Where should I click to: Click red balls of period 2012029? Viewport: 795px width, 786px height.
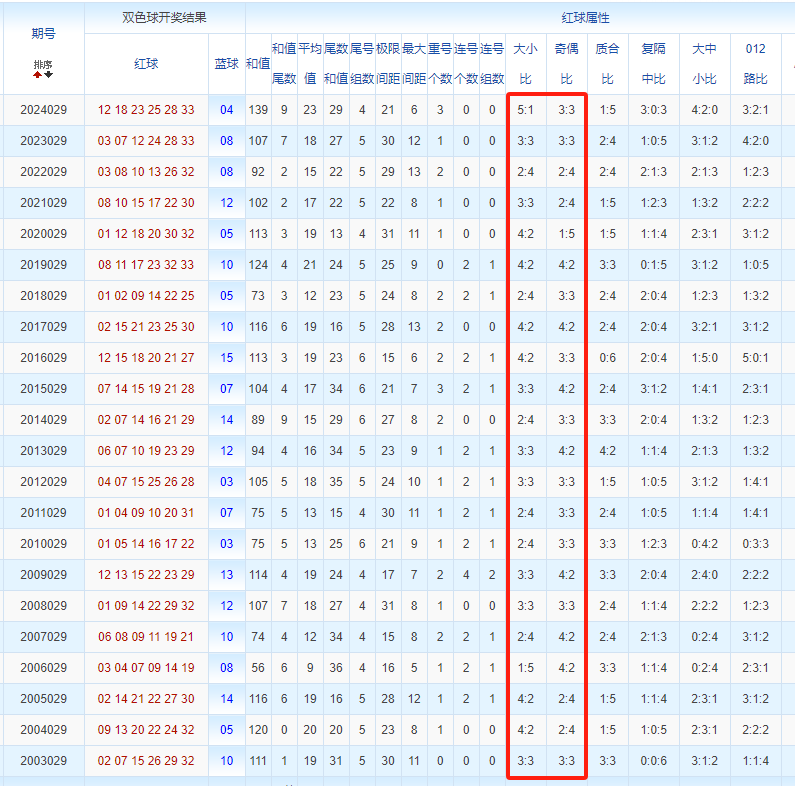point(146,482)
